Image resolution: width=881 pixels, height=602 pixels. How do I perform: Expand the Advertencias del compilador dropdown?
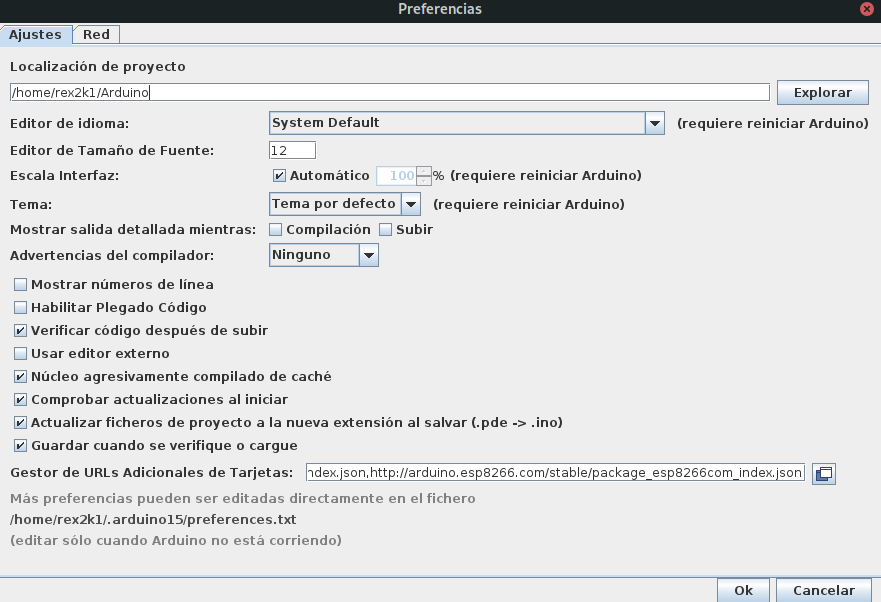368,255
